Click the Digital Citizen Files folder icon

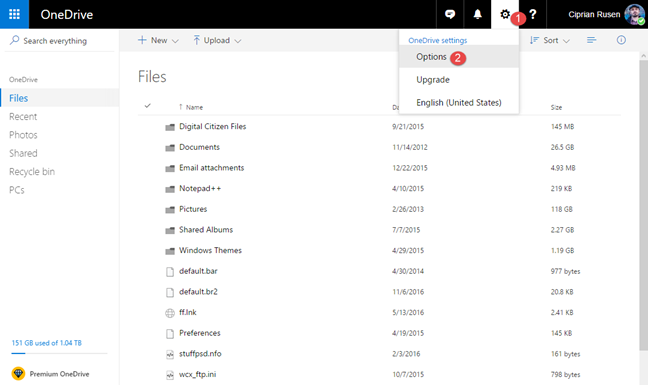click(170, 127)
